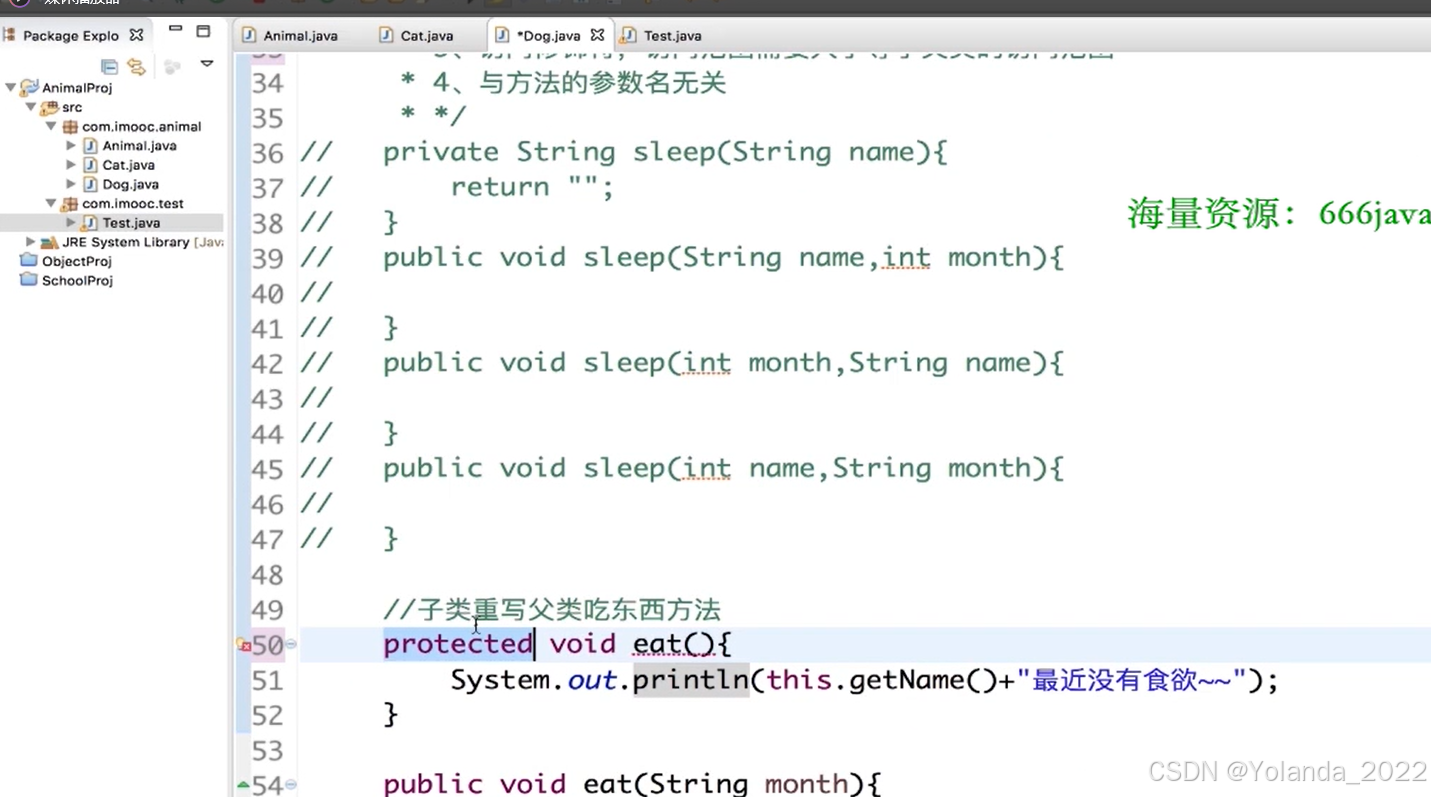Screen dimensions: 1431x797
Task: Click the AnimalProj project icon
Action: tap(29, 88)
